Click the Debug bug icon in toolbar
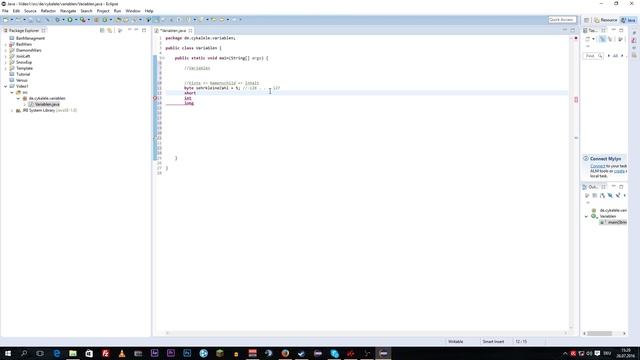The width and height of the screenshot is (640, 360). click(57, 20)
